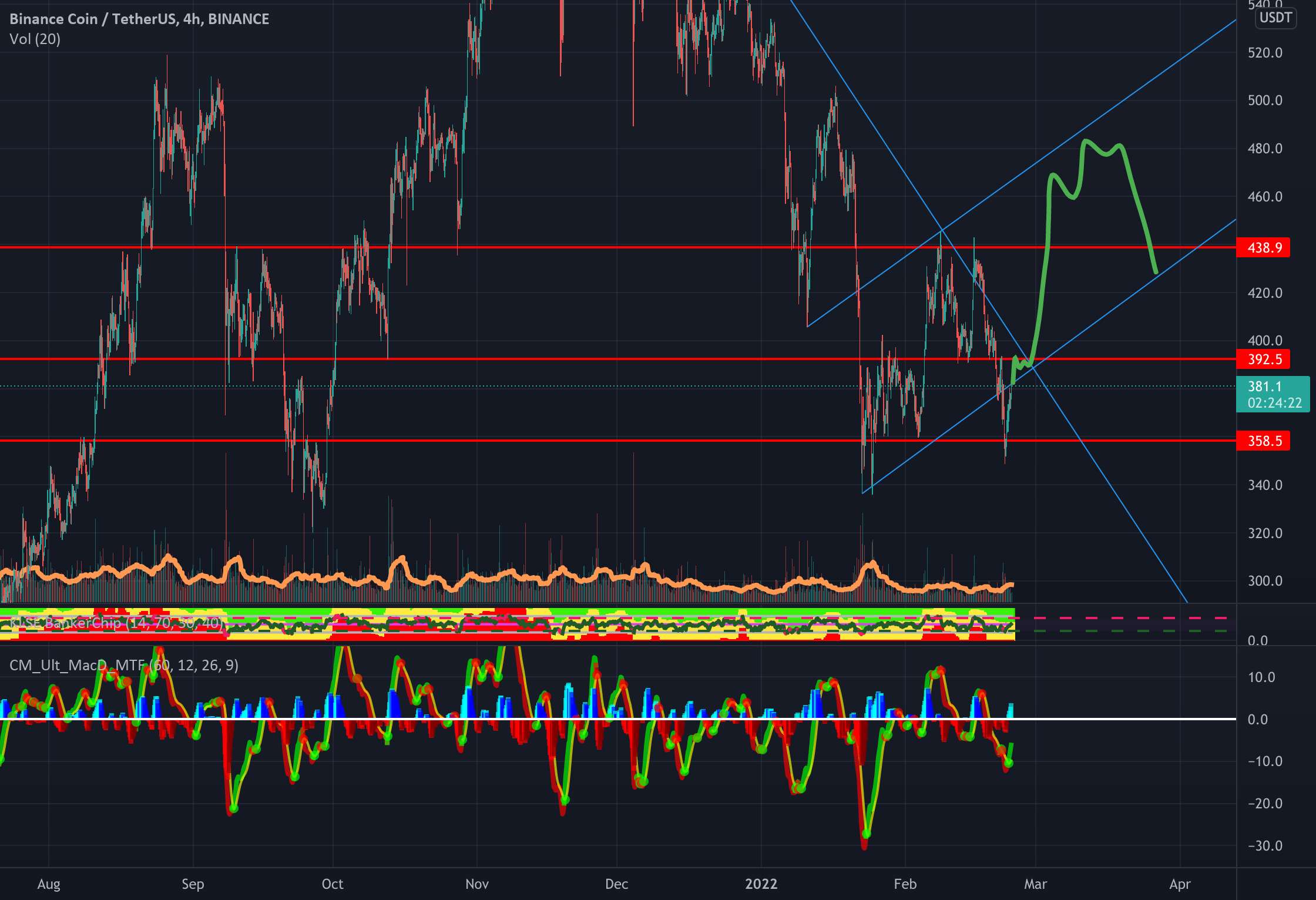Image resolution: width=1316 pixels, height=900 pixels.
Task: Click the 300.0 price axis value
Action: click(1265, 581)
